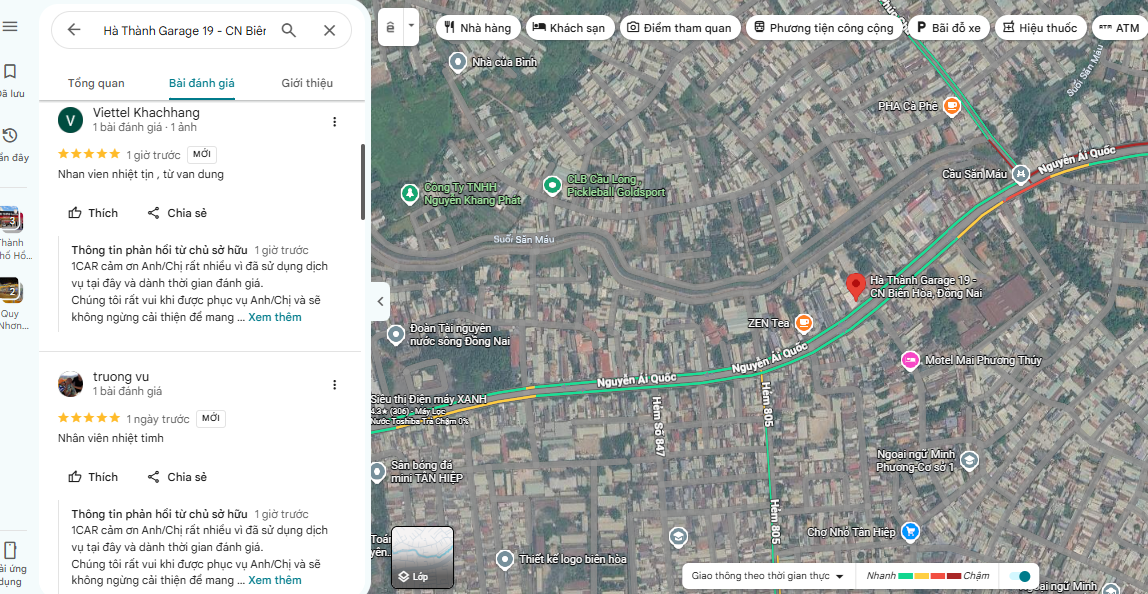Switch to the Giới thiệu tab

click(307, 83)
